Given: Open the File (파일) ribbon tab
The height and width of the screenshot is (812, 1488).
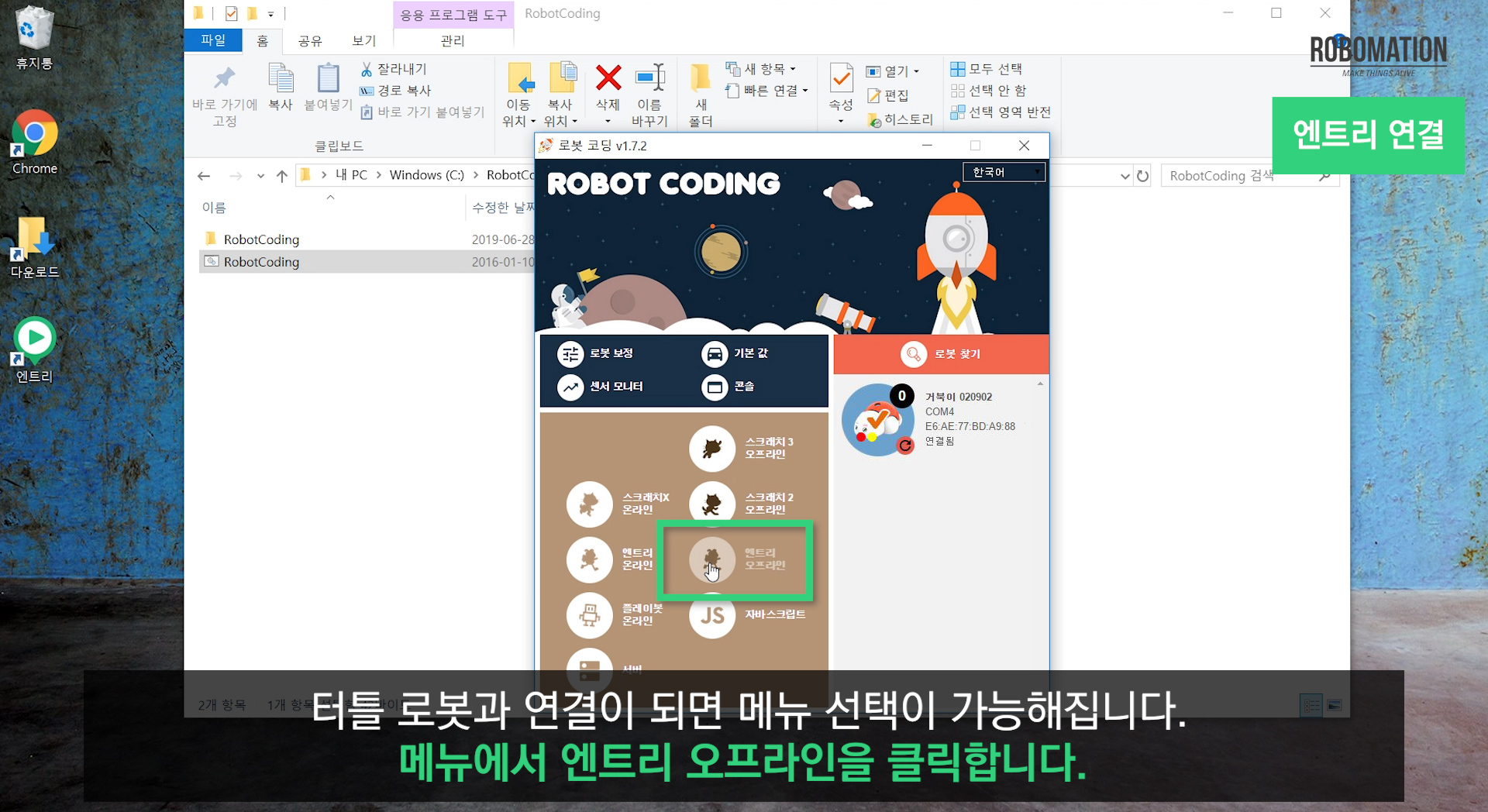Looking at the screenshot, I should (x=213, y=40).
